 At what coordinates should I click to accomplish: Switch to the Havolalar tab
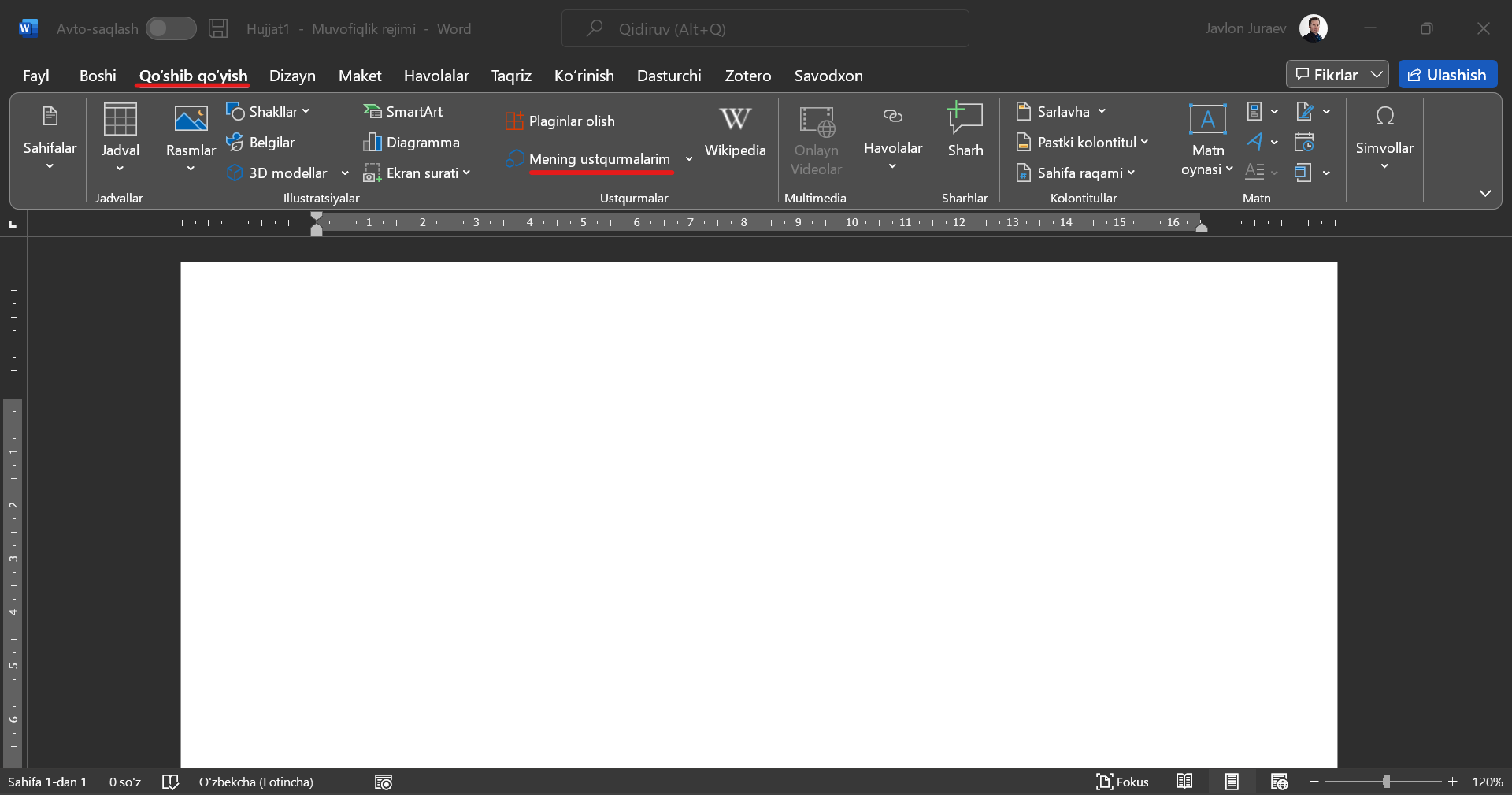(436, 76)
